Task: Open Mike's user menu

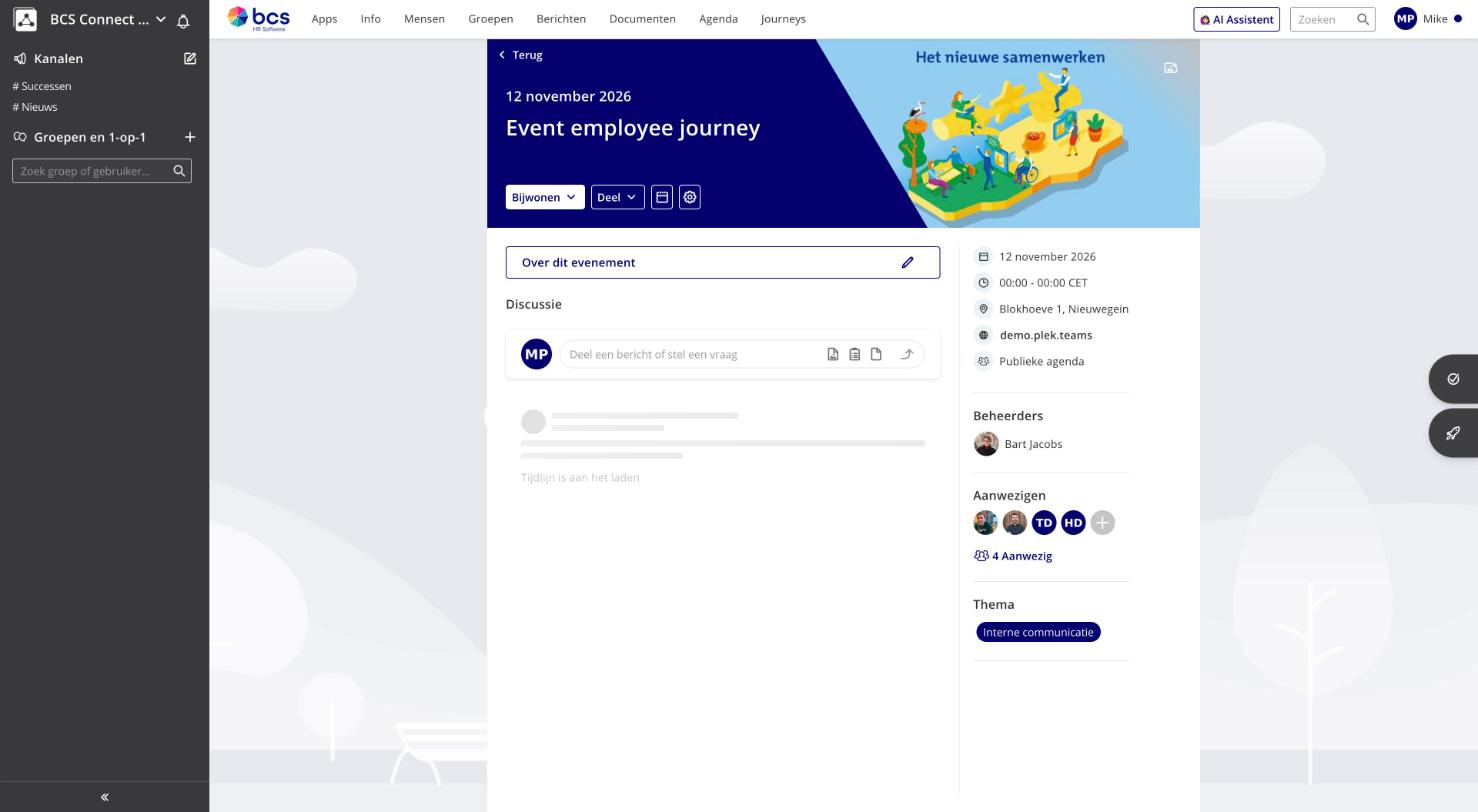Action: pyautogui.click(x=1428, y=19)
